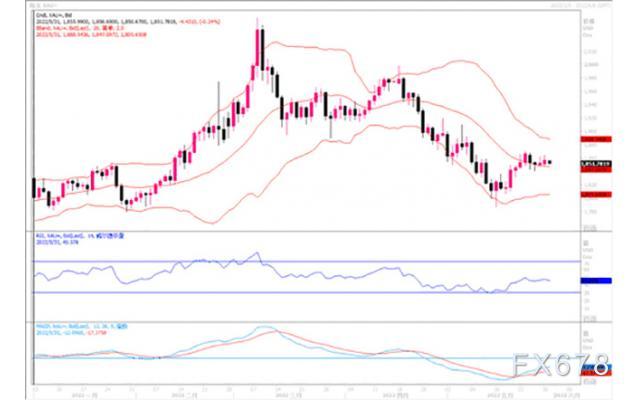640x400 pixels.
Task: Select the upper Bollinger band red price tag
Action: click(x=596, y=139)
